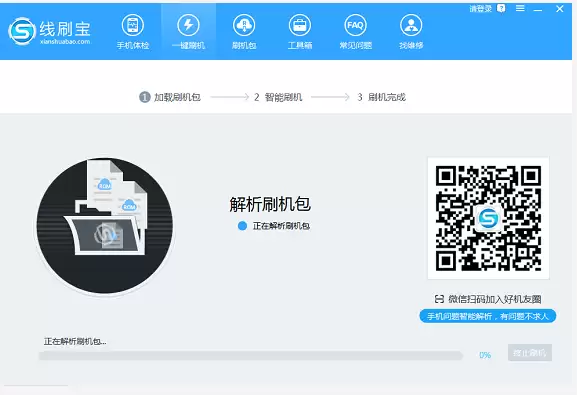577x395 pixels.
Task: Select step 1 加载刷机包
Action: click(170, 97)
